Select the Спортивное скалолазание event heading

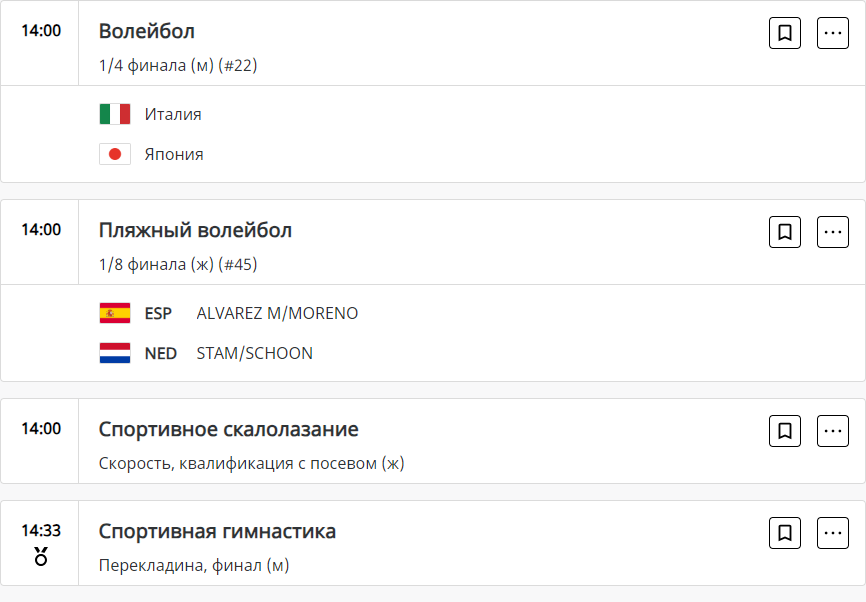pos(228,429)
